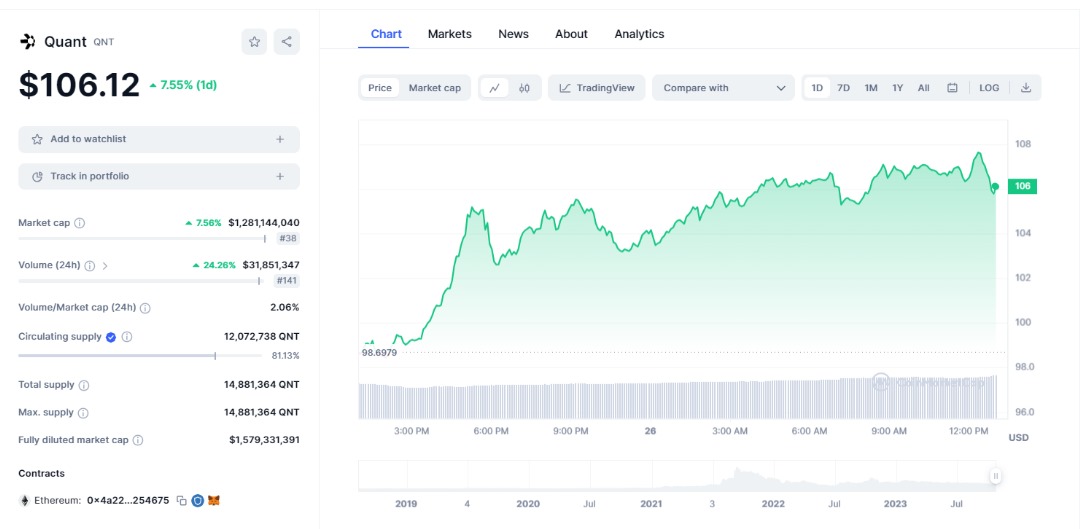This screenshot has width=1080, height=529.
Task: Click the 12,072,738 QNT supply value
Action: coord(262,337)
